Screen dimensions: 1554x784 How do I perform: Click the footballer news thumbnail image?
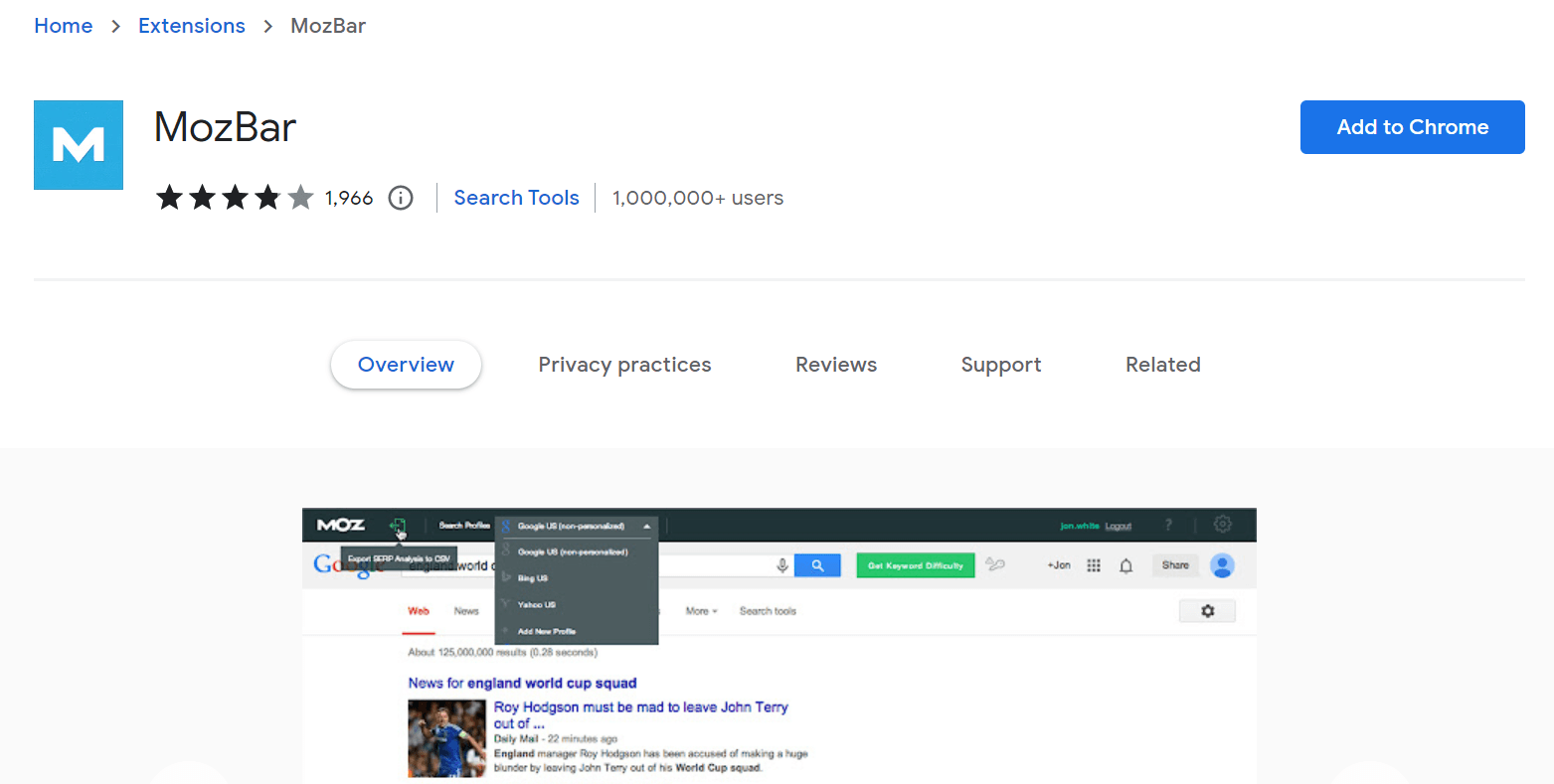446,738
